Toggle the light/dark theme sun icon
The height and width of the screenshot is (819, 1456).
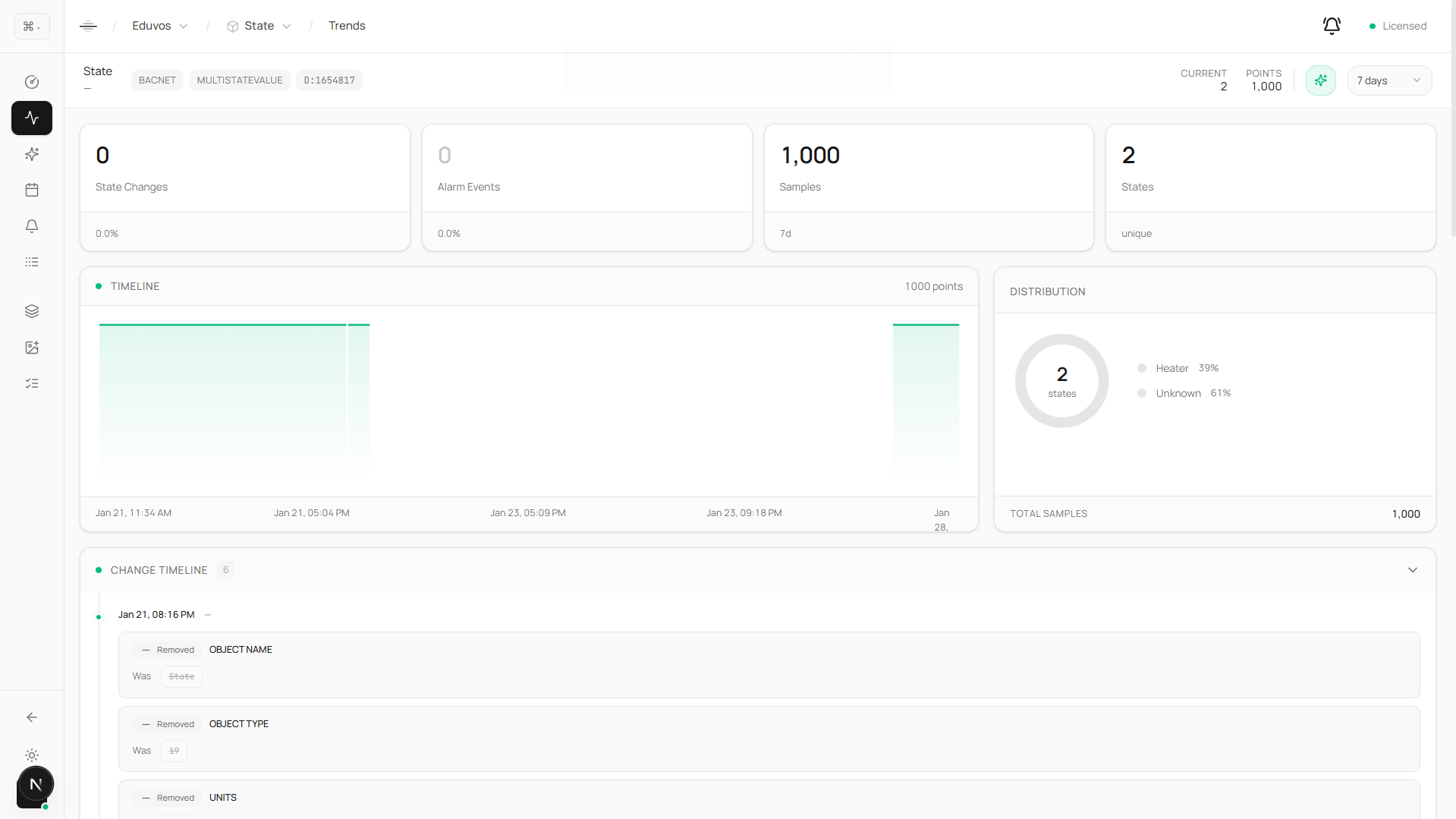point(32,755)
